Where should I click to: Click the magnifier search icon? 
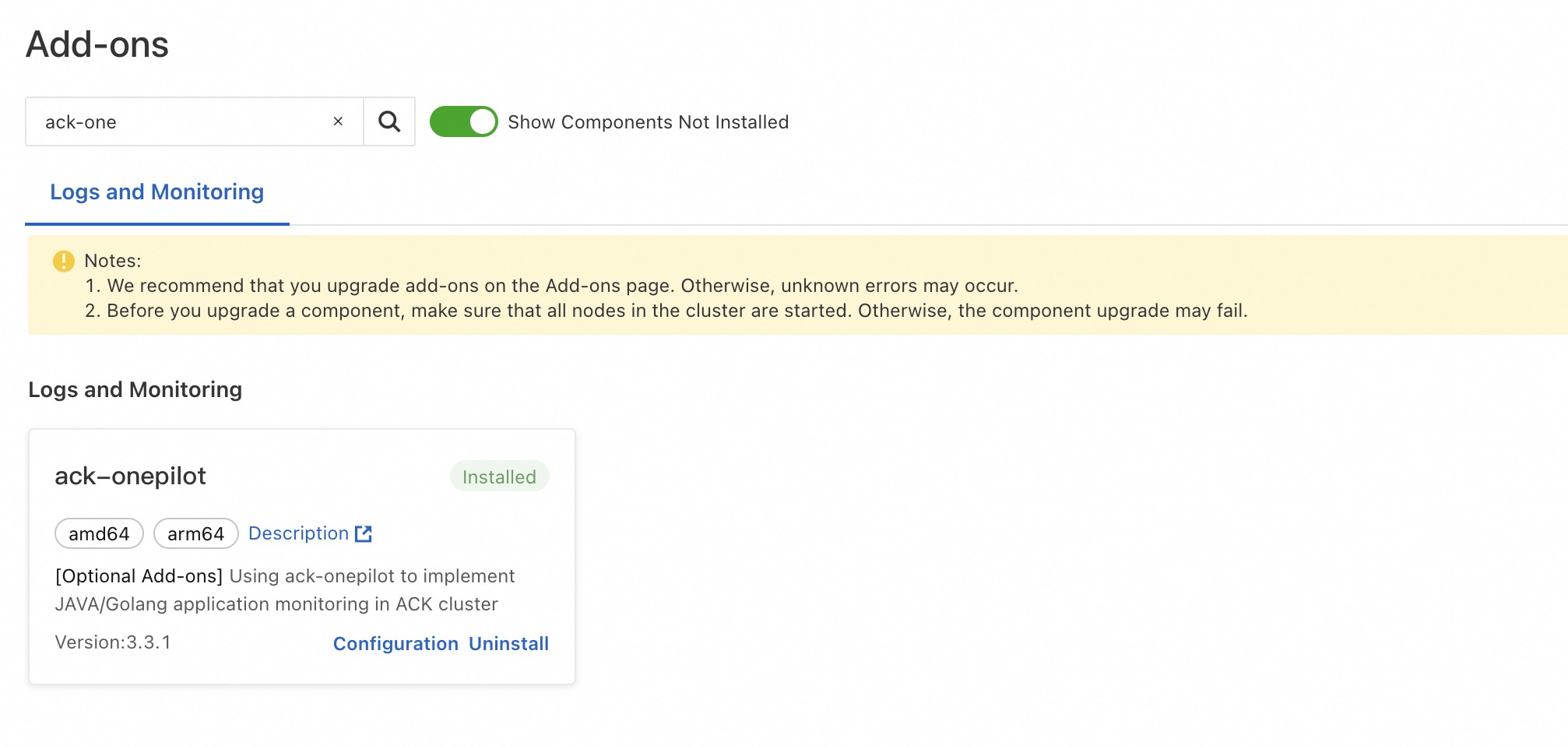click(x=389, y=121)
